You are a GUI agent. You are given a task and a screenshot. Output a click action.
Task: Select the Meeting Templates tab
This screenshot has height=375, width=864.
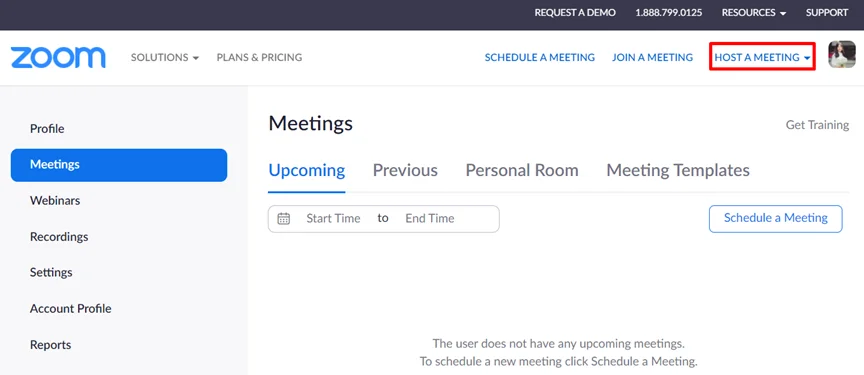678,170
